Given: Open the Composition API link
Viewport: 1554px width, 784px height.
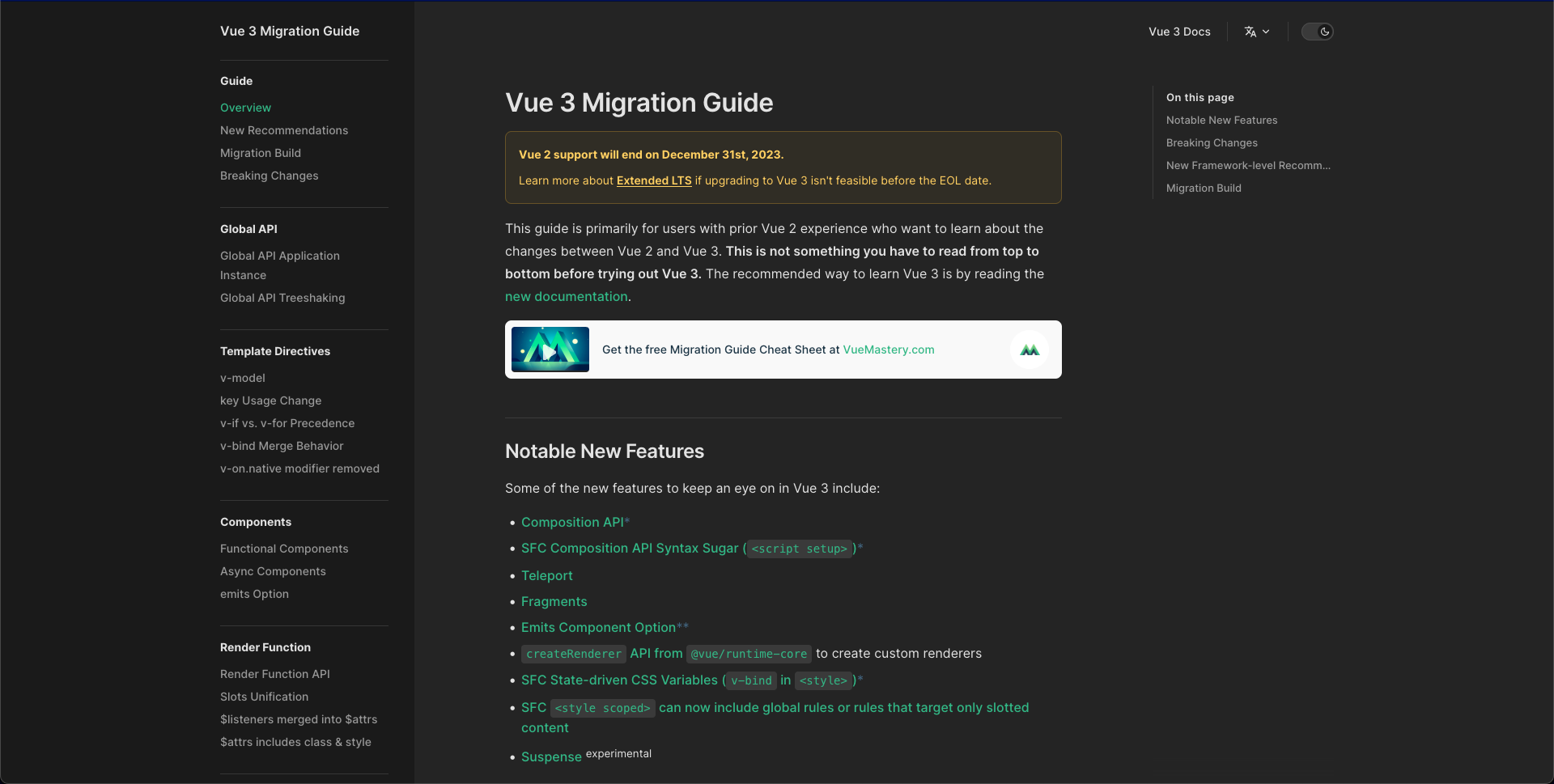Looking at the screenshot, I should click(572, 522).
